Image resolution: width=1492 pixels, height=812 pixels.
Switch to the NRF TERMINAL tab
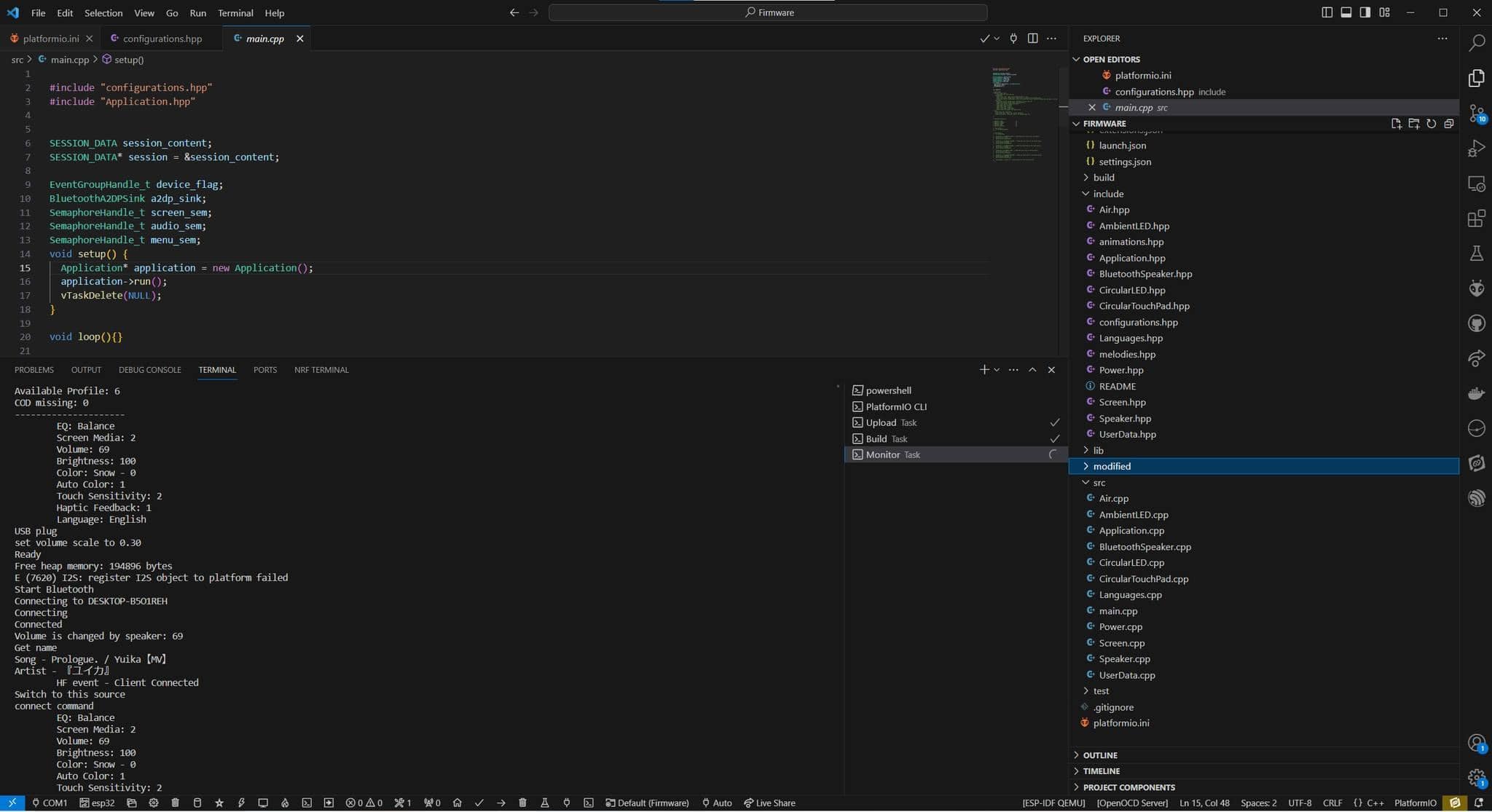click(x=321, y=369)
